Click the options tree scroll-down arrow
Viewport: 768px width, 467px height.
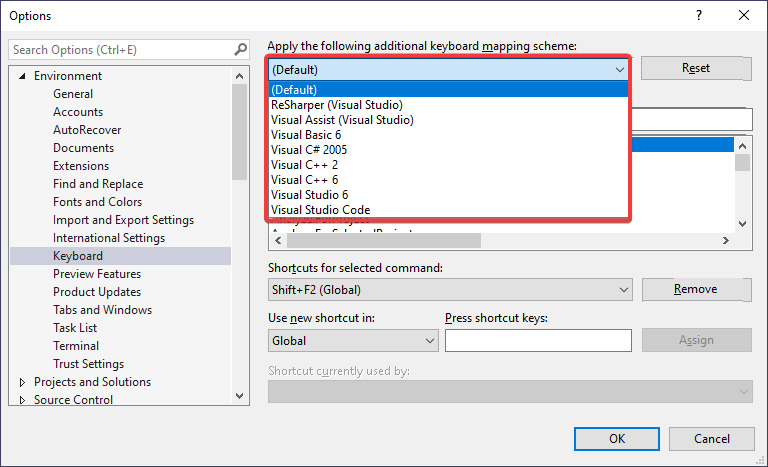[239, 395]
